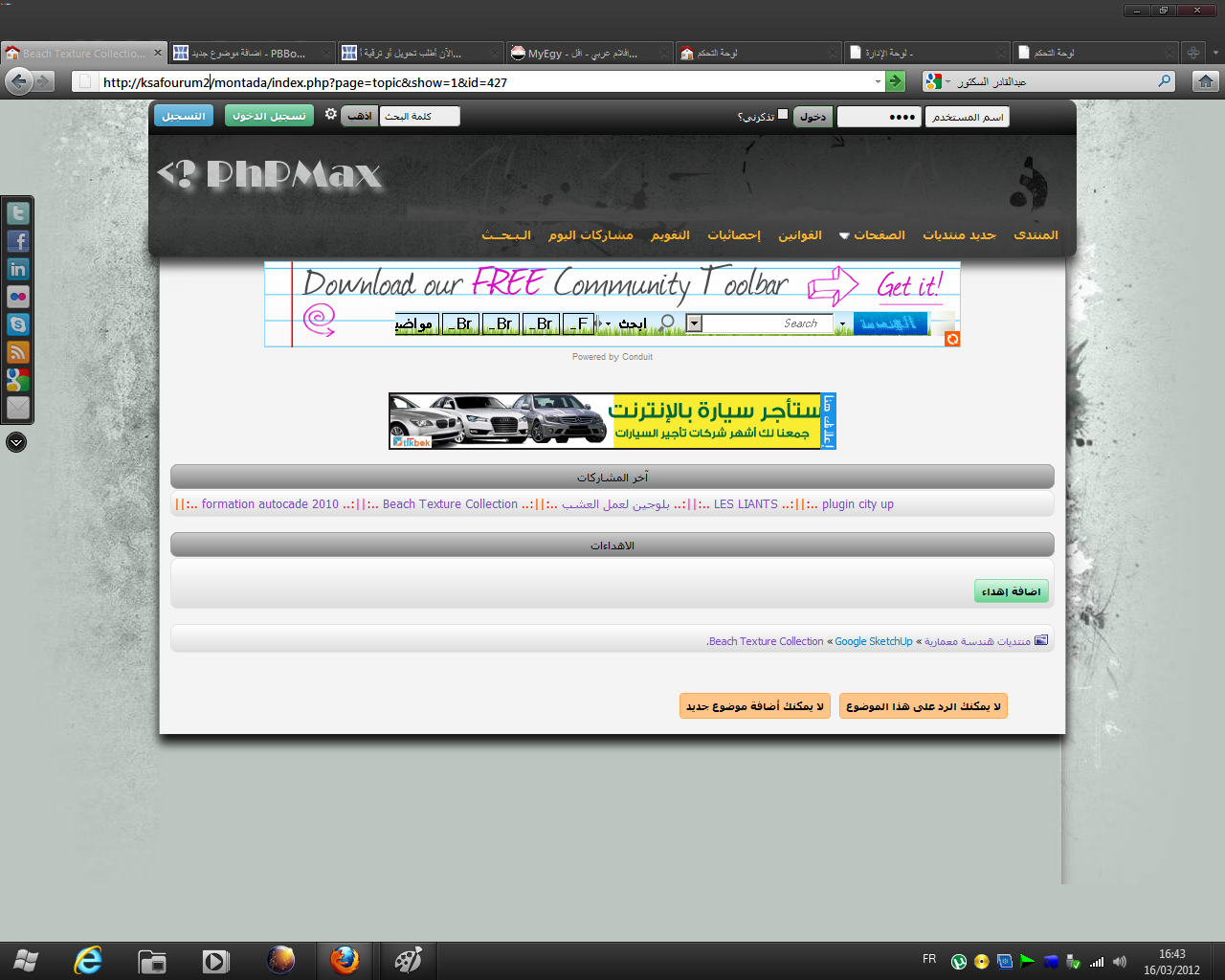Screen dimensions: 1225x980
Task: Open the RSS feed icon in the sidebar
Action: [x=18, y=352]
